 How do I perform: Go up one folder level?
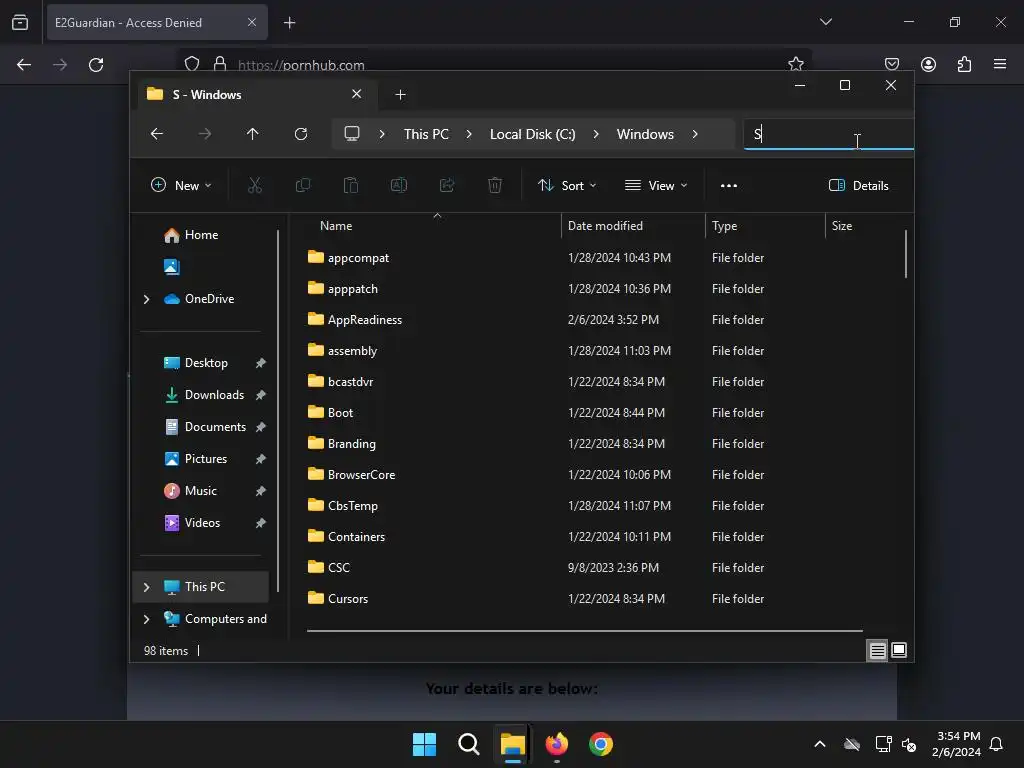[253, 134]
